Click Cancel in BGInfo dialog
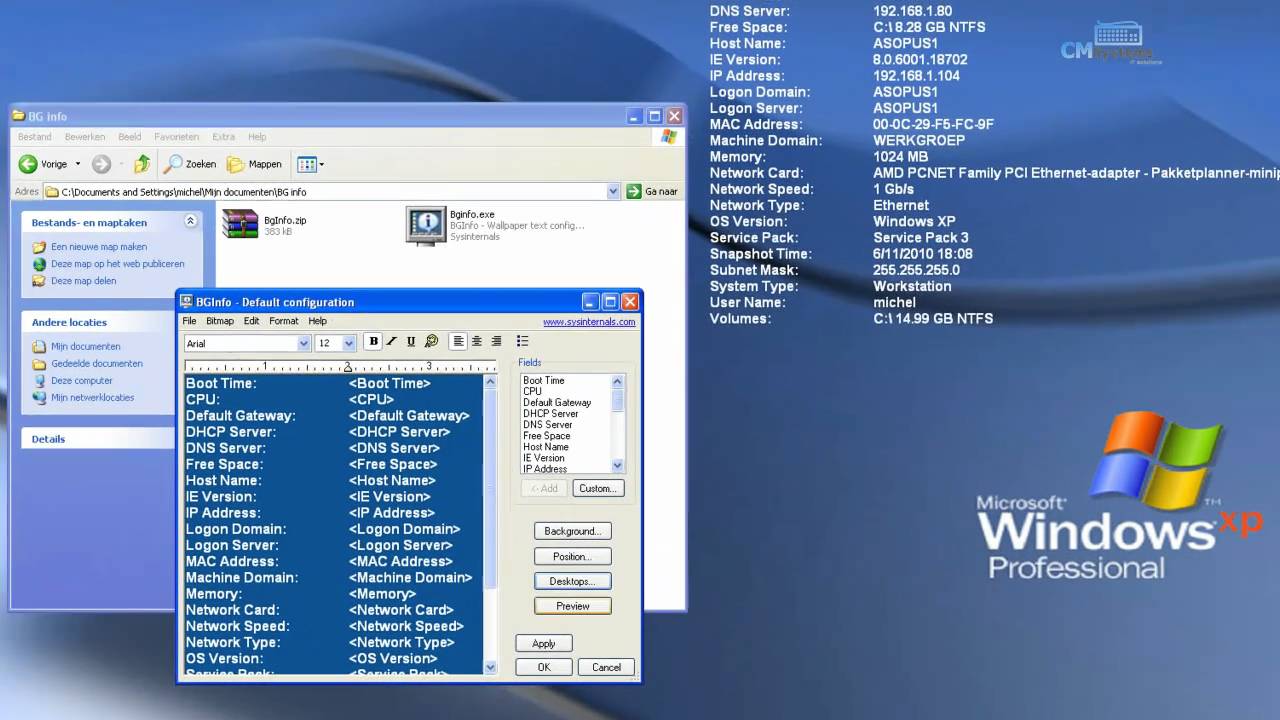This screenshot has height=720, width=1280. (606, 667)
